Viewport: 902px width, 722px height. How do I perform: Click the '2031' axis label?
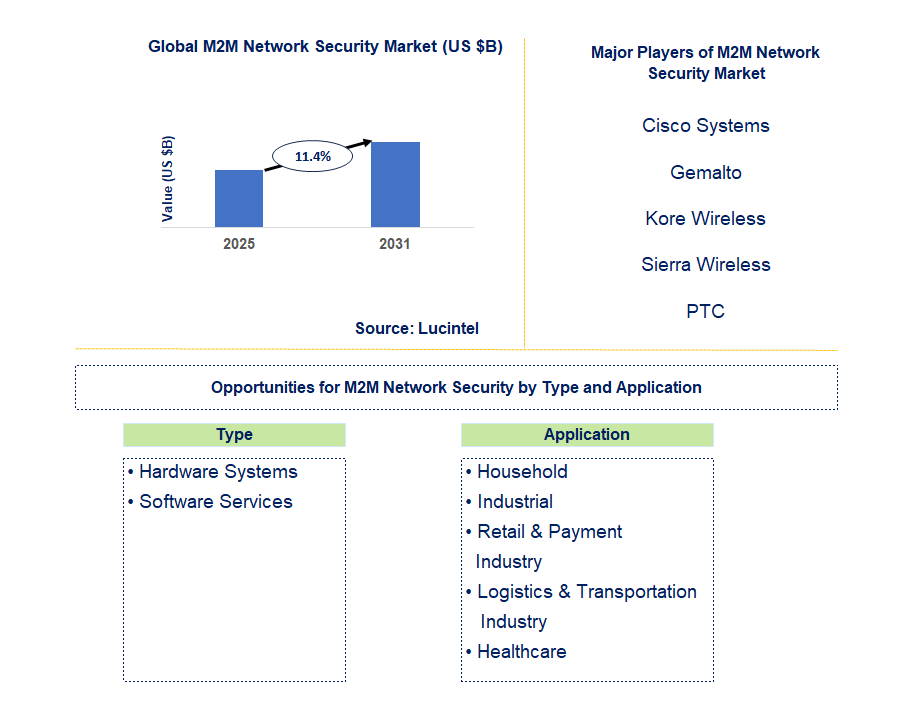click(x=395, y=244)
